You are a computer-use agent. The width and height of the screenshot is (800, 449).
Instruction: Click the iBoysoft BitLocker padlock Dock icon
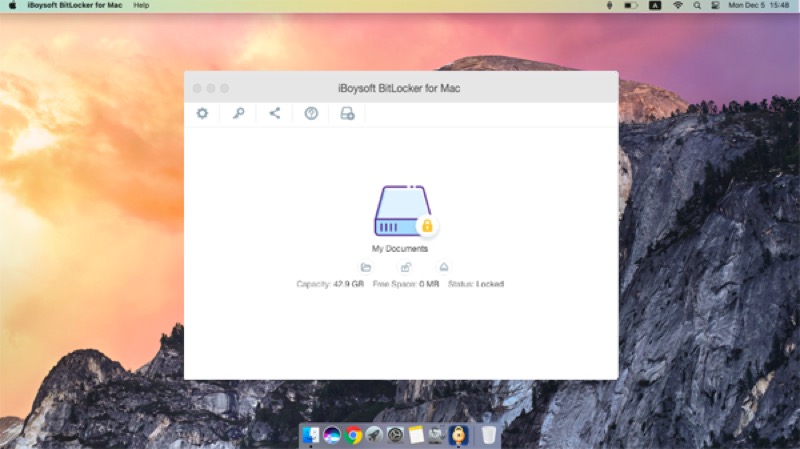(458, 435)
